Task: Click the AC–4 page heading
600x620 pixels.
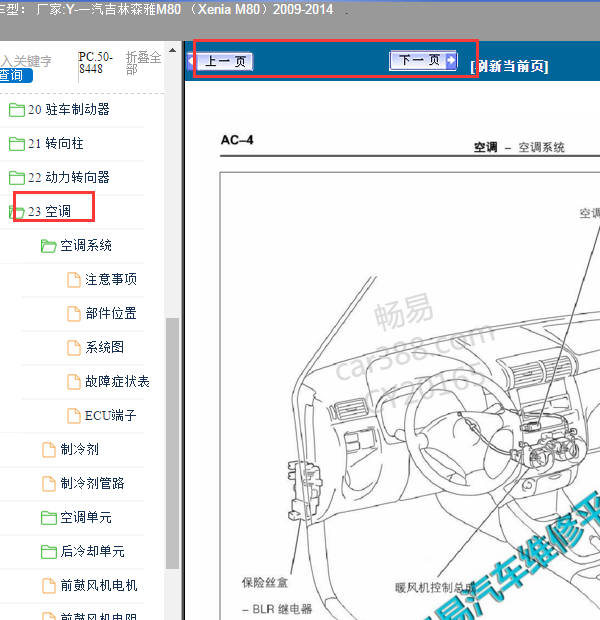Action: click(x=237, y=140)
